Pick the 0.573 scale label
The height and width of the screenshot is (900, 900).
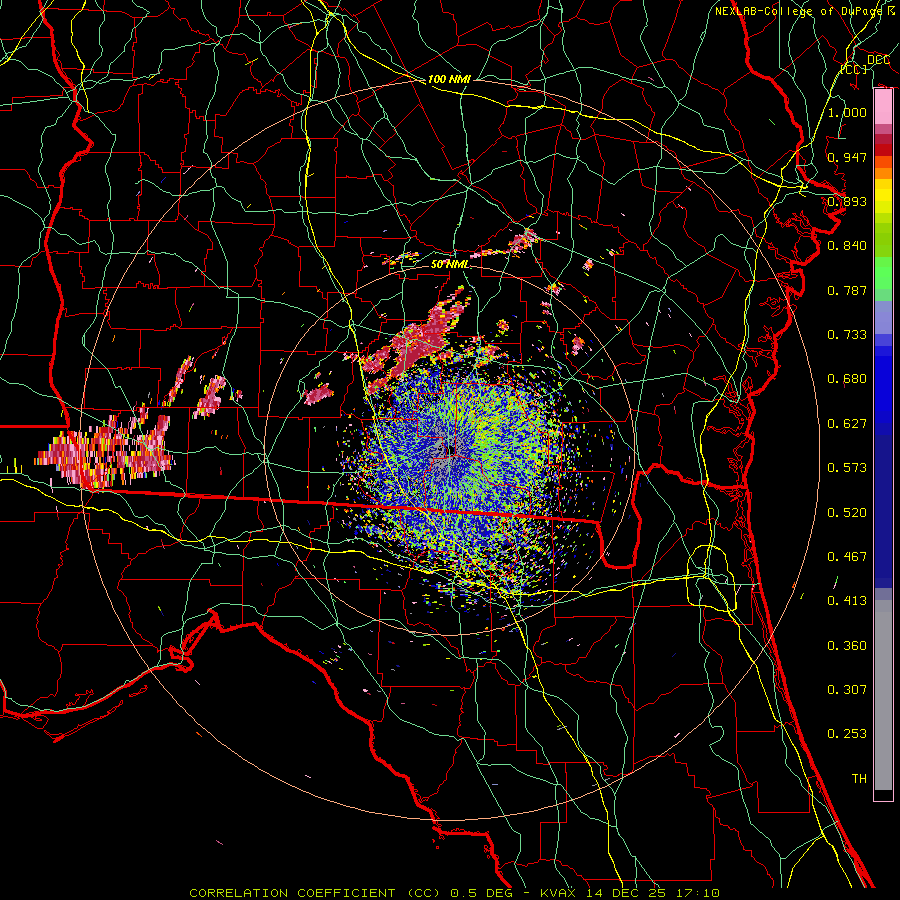(x=847, y=468)
